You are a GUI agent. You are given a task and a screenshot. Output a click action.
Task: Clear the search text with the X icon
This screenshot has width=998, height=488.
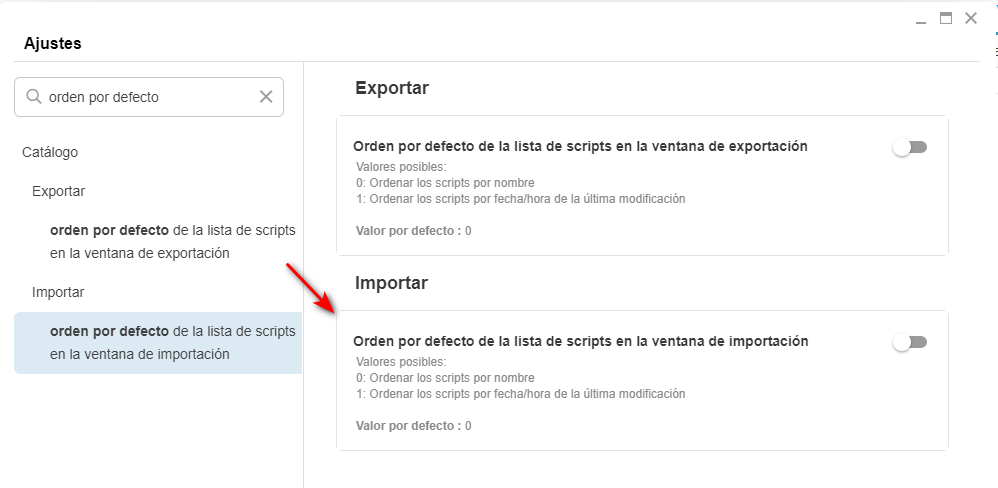click(266, 97)
